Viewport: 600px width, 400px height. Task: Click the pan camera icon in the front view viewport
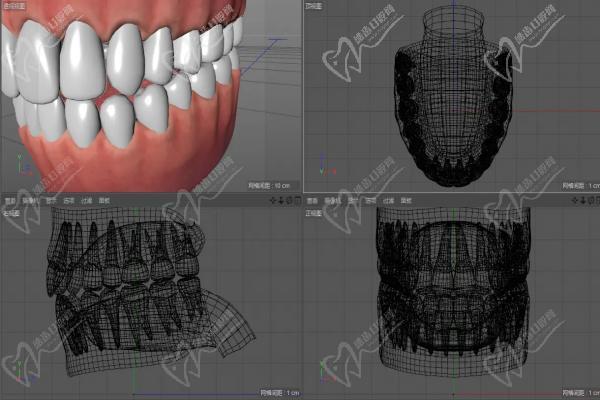[571, 200]
